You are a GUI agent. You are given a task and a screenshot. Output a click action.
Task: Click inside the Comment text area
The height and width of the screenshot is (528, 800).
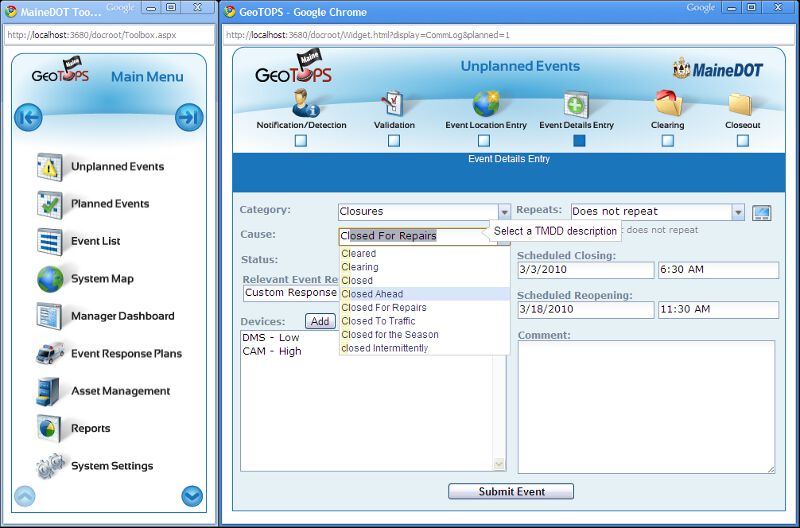(x=646, y=407)
